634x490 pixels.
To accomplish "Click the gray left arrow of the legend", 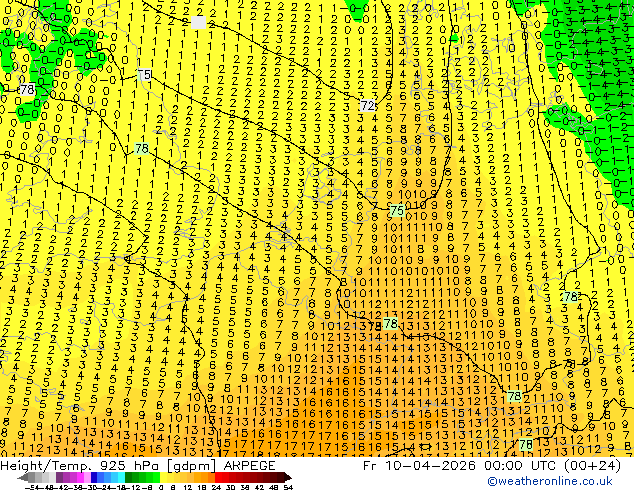I will [23, 477].
